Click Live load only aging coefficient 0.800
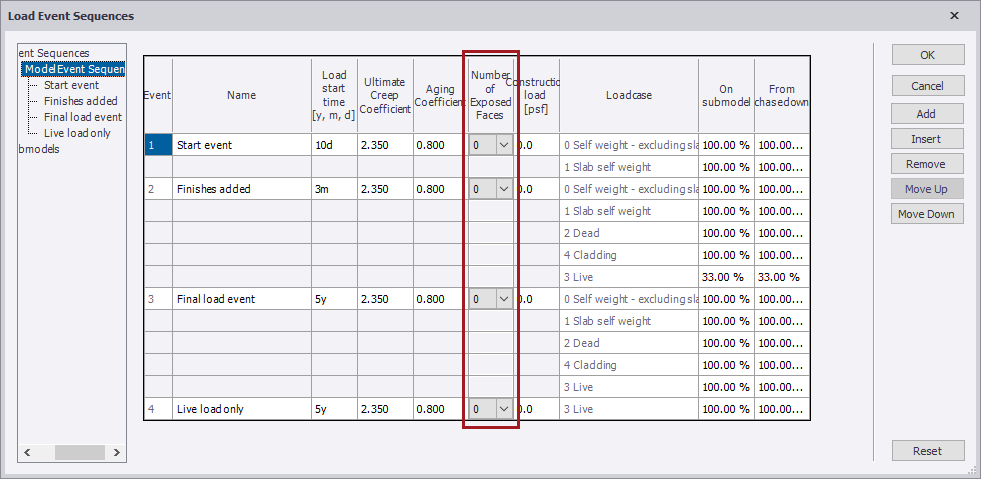The height and width of the screenshot is (479, 981). point(440,409)
